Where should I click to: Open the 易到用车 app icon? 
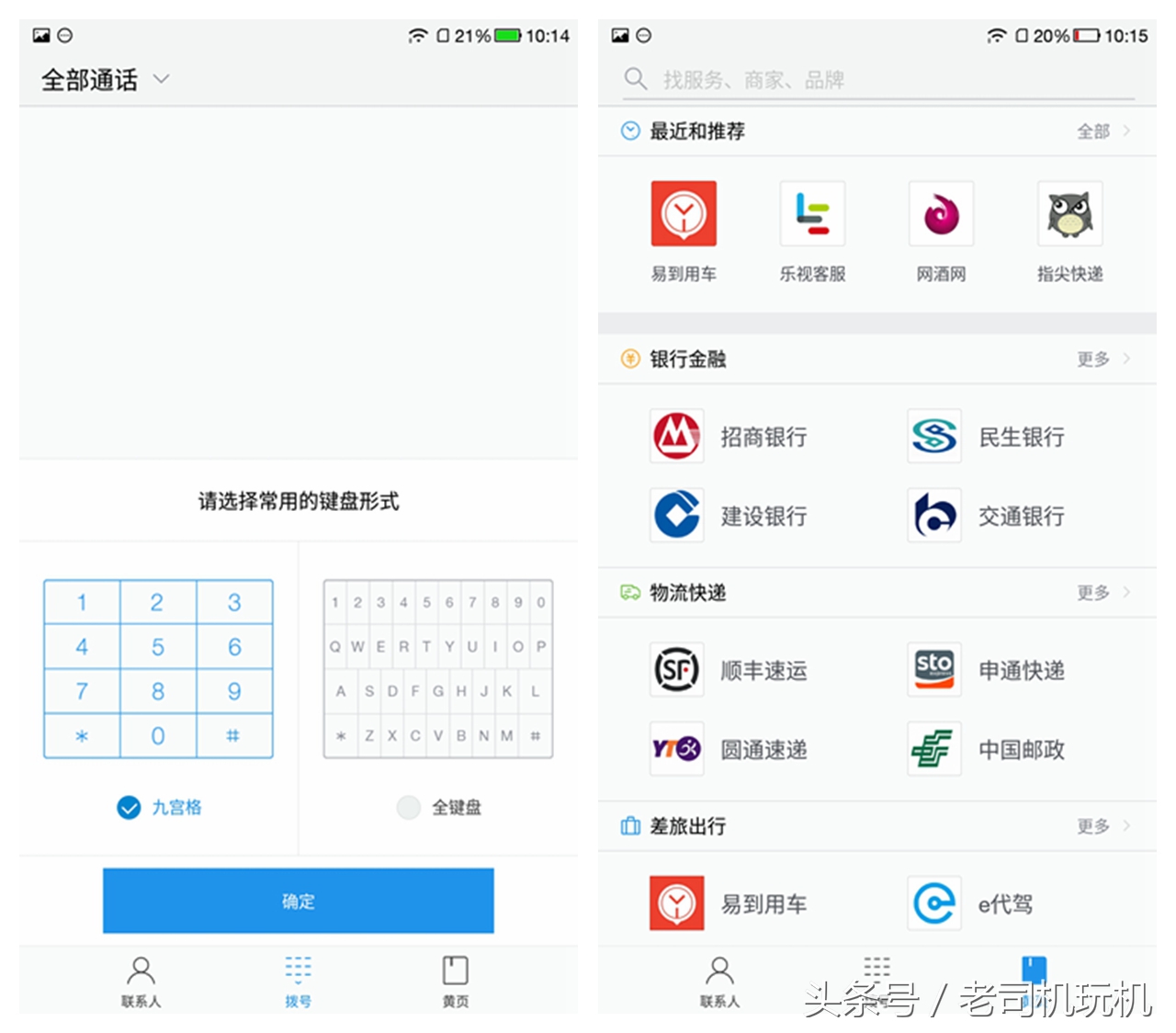point(684,215)
